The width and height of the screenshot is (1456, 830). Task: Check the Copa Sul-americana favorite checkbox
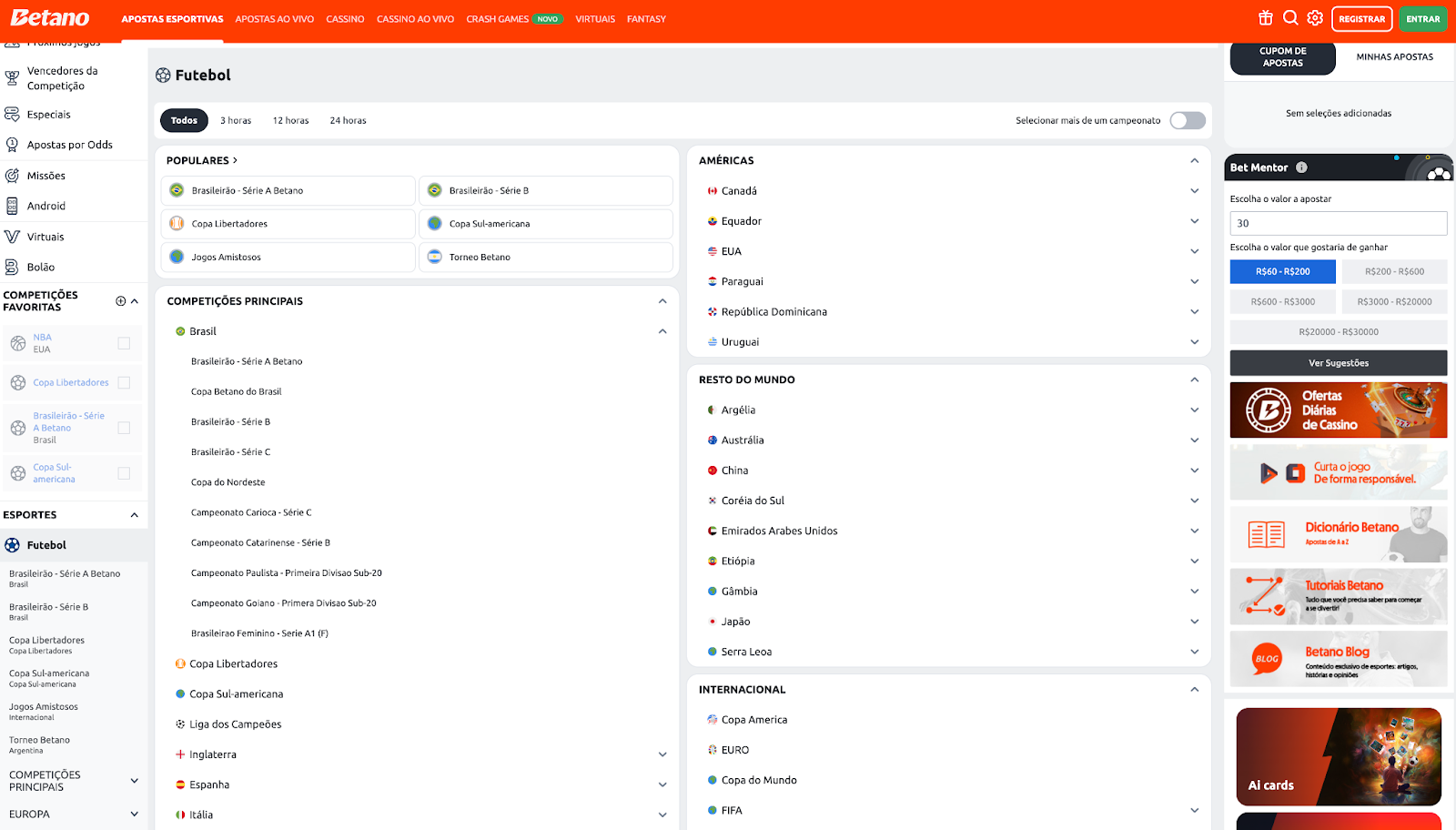124,473
